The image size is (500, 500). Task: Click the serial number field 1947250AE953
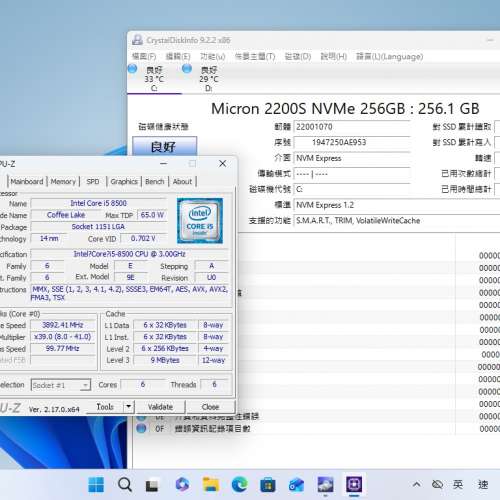tap(352, 143)
